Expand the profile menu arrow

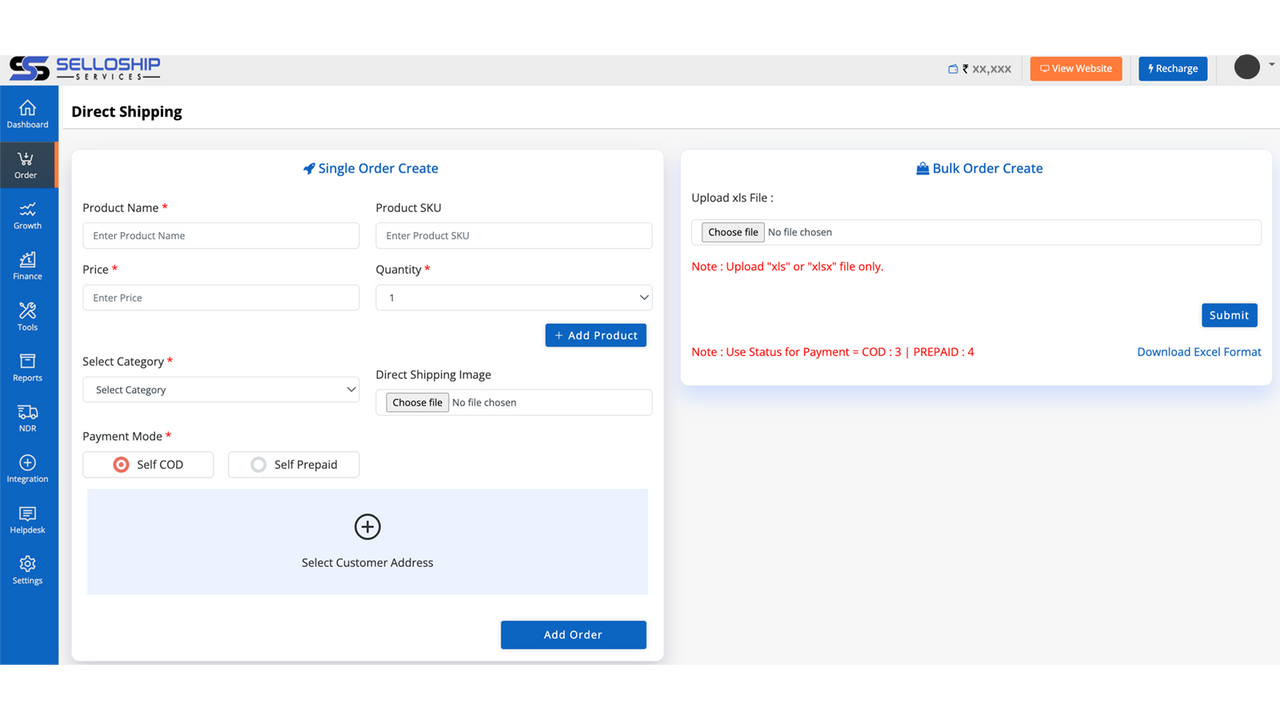pyautogui.click(x=1273, y=65)
